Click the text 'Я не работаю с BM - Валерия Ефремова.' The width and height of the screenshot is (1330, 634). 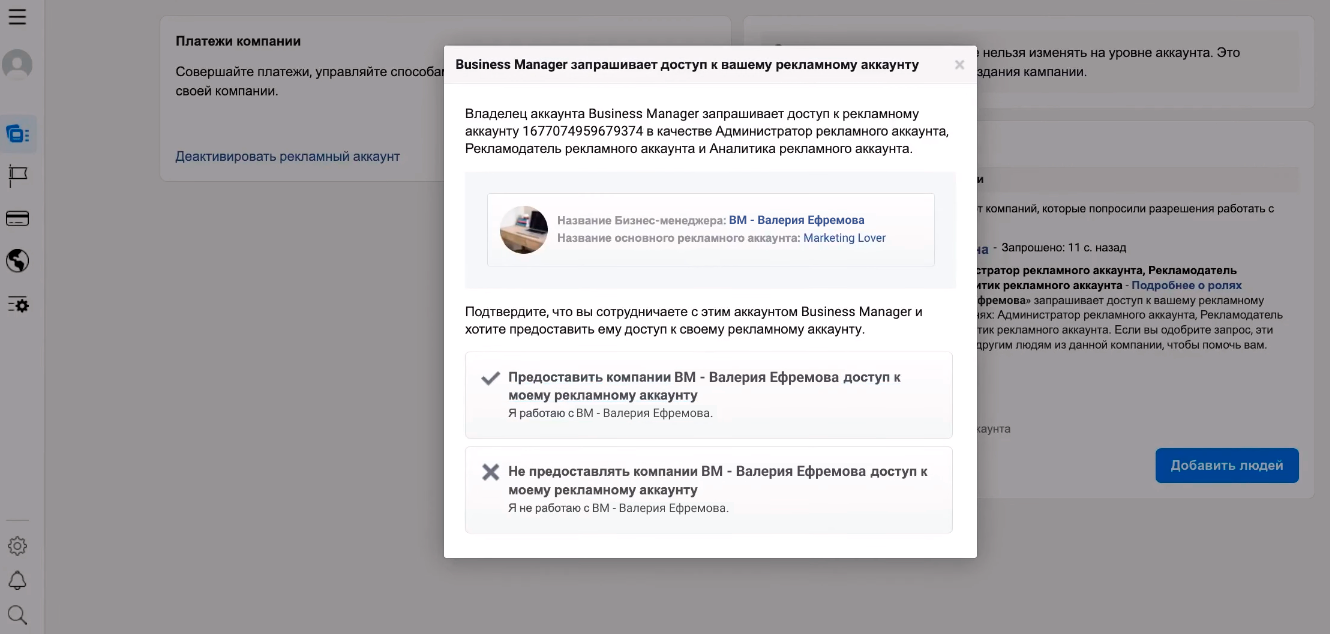click(x=618, y=508)
